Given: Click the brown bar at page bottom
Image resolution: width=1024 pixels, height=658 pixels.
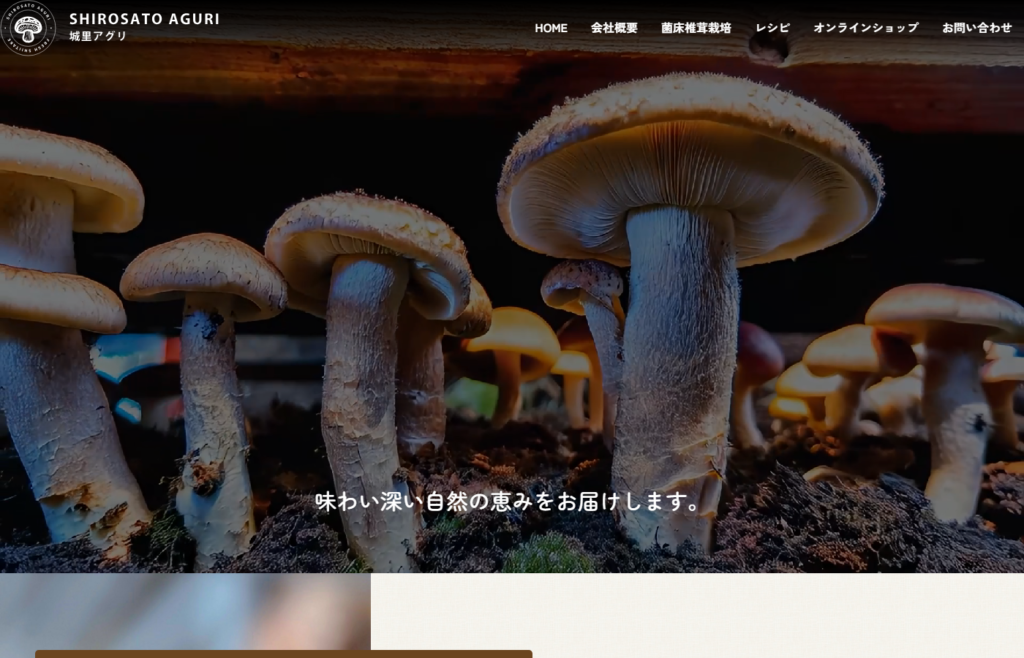Looking at the screenshot, I should [x=283, y=653].
